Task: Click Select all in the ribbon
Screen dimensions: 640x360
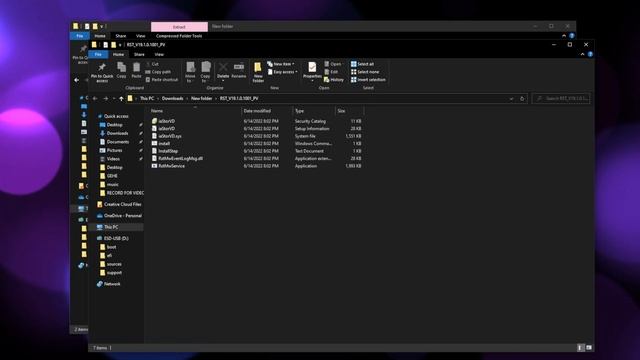Action: [x=362, y=64]
